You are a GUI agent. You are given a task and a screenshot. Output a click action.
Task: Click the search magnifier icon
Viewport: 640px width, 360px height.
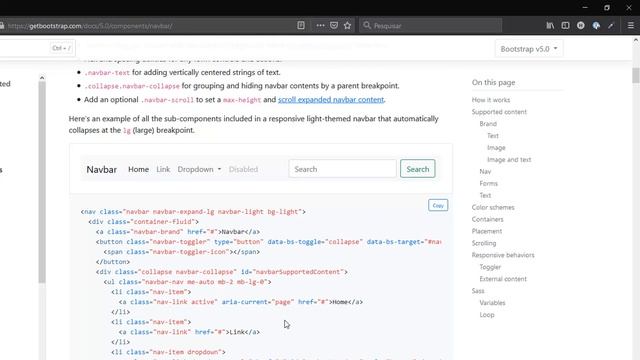pos(367,25)
